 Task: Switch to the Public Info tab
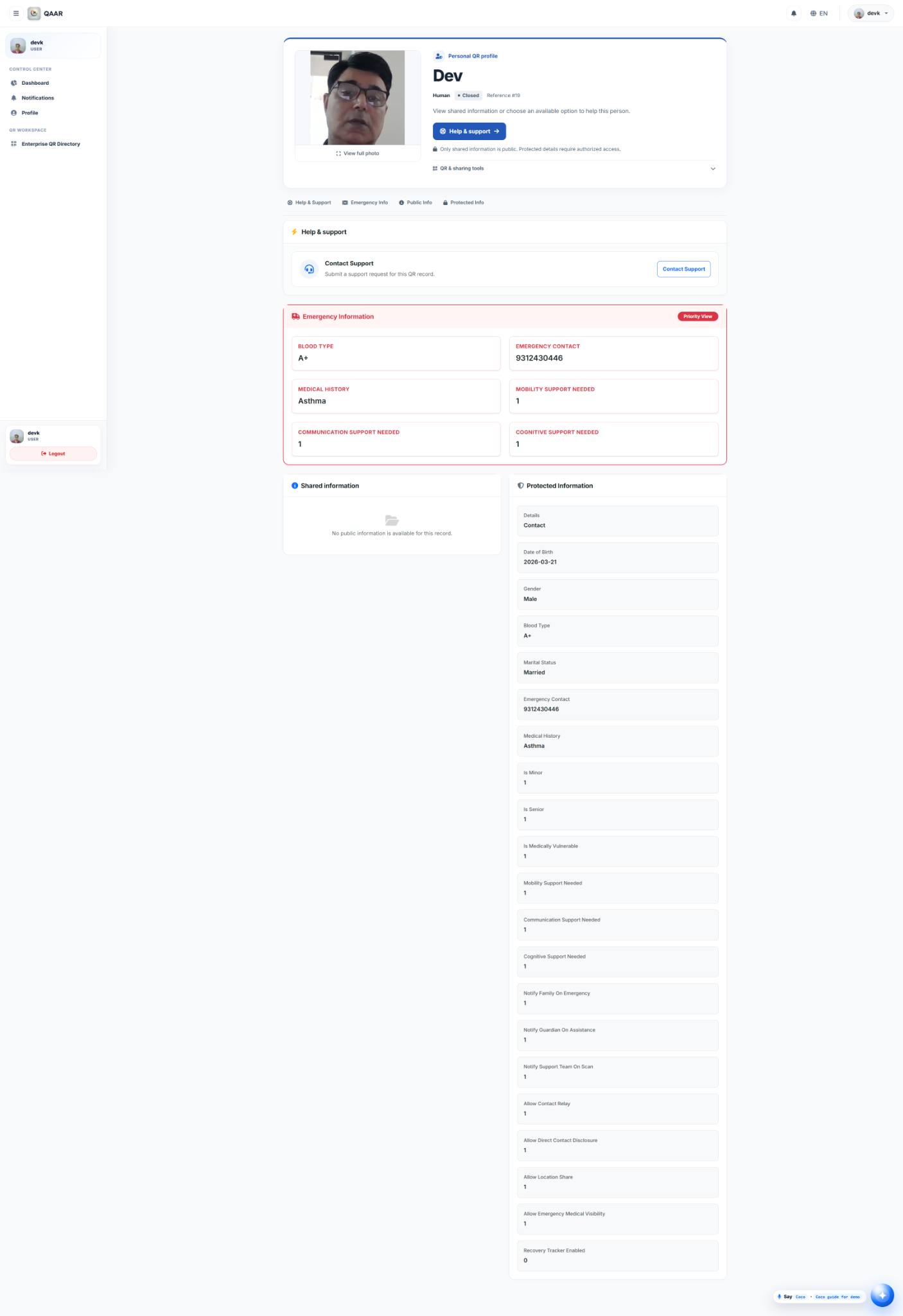(x=416, y=202)
